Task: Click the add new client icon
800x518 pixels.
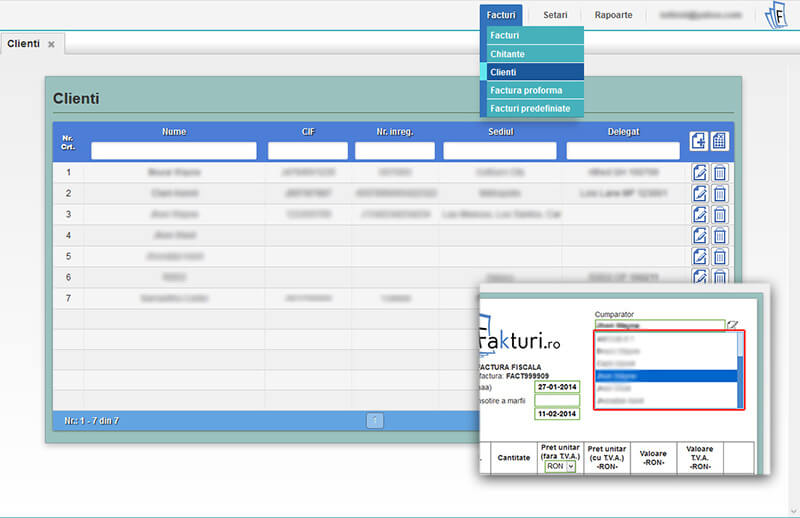Action: tap(699, 141)
